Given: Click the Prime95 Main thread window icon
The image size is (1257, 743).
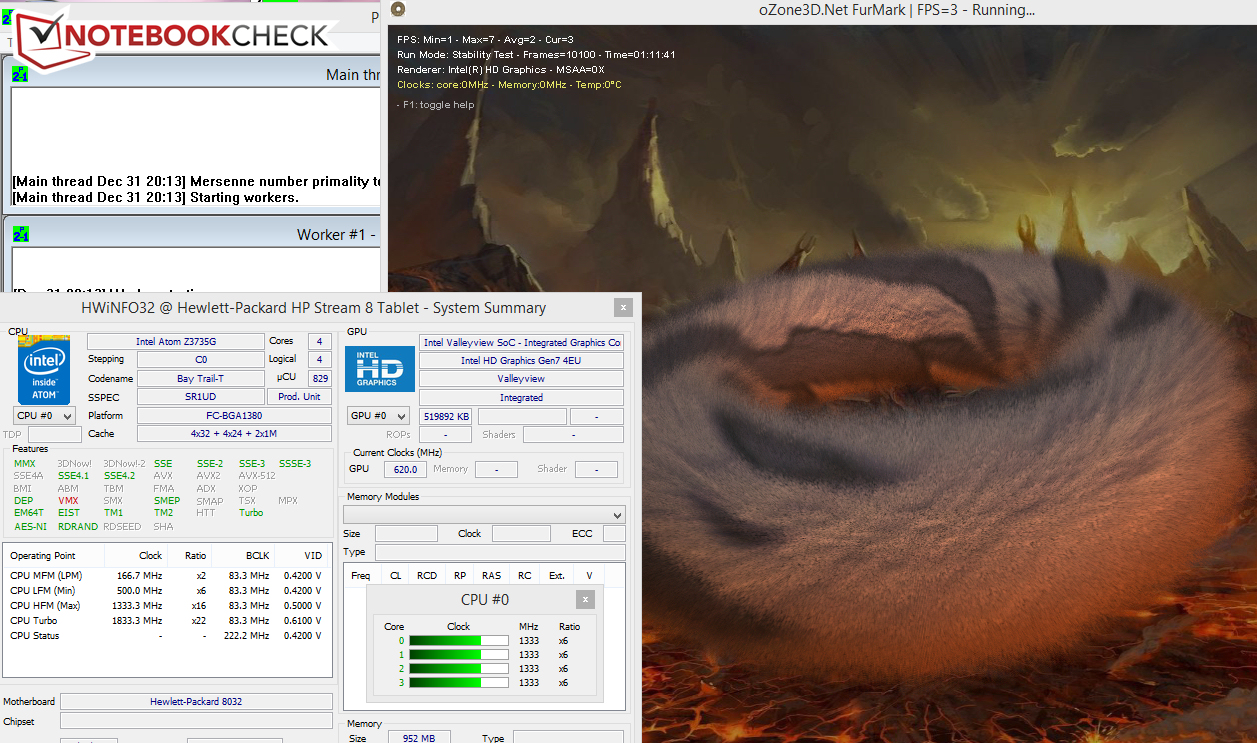Looking at the screenshot, I should tap(21, 74).
